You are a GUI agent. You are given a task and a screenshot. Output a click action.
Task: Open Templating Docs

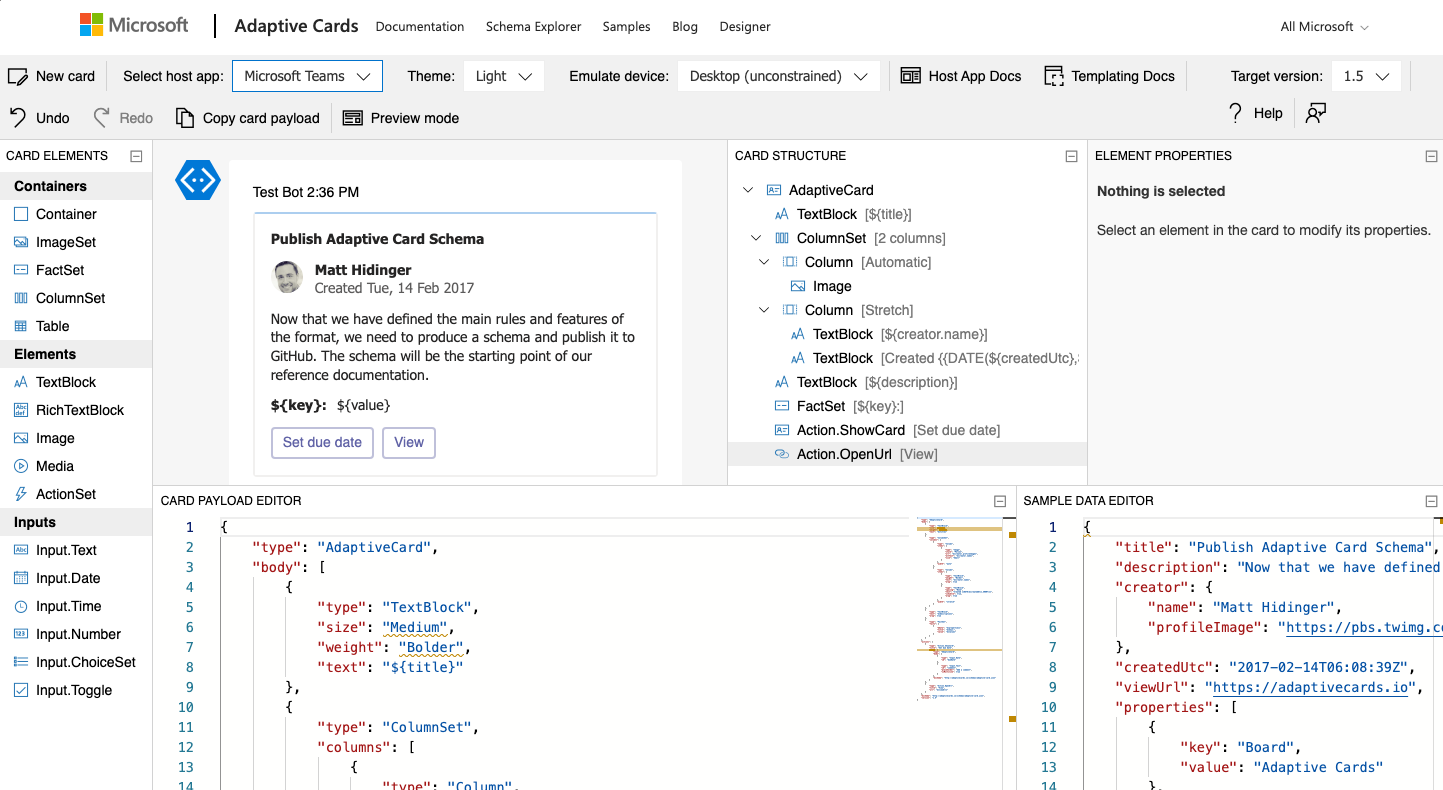click(x=1109, y=76)
